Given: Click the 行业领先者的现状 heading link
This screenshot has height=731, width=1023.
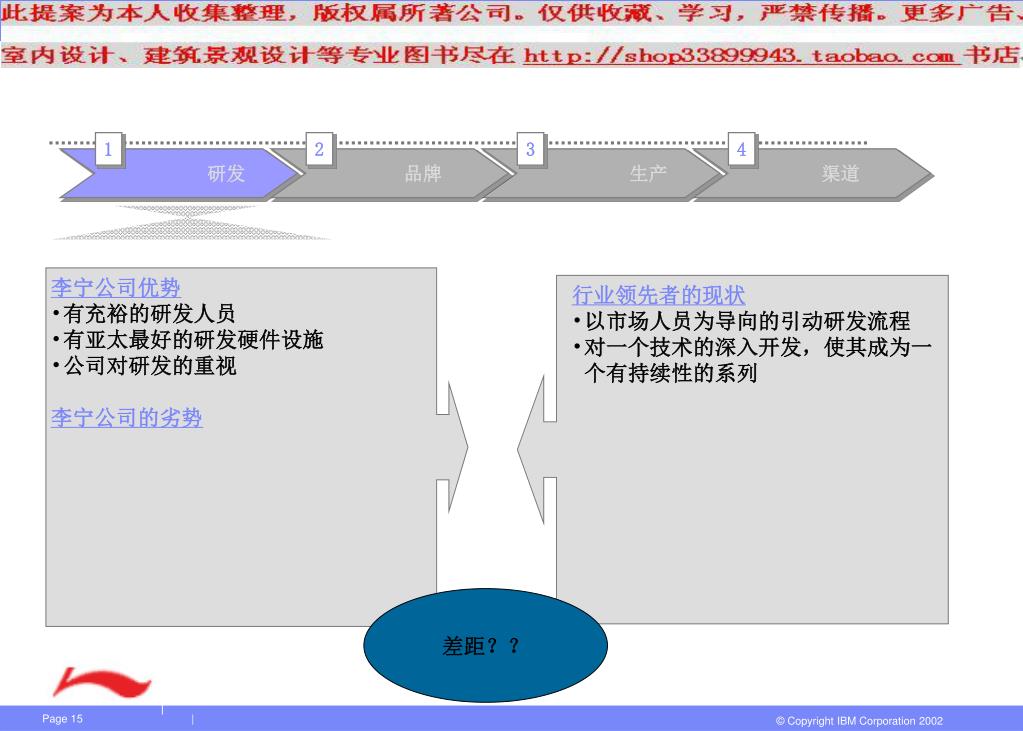Looking at the screenshot, I should [658, 295].
